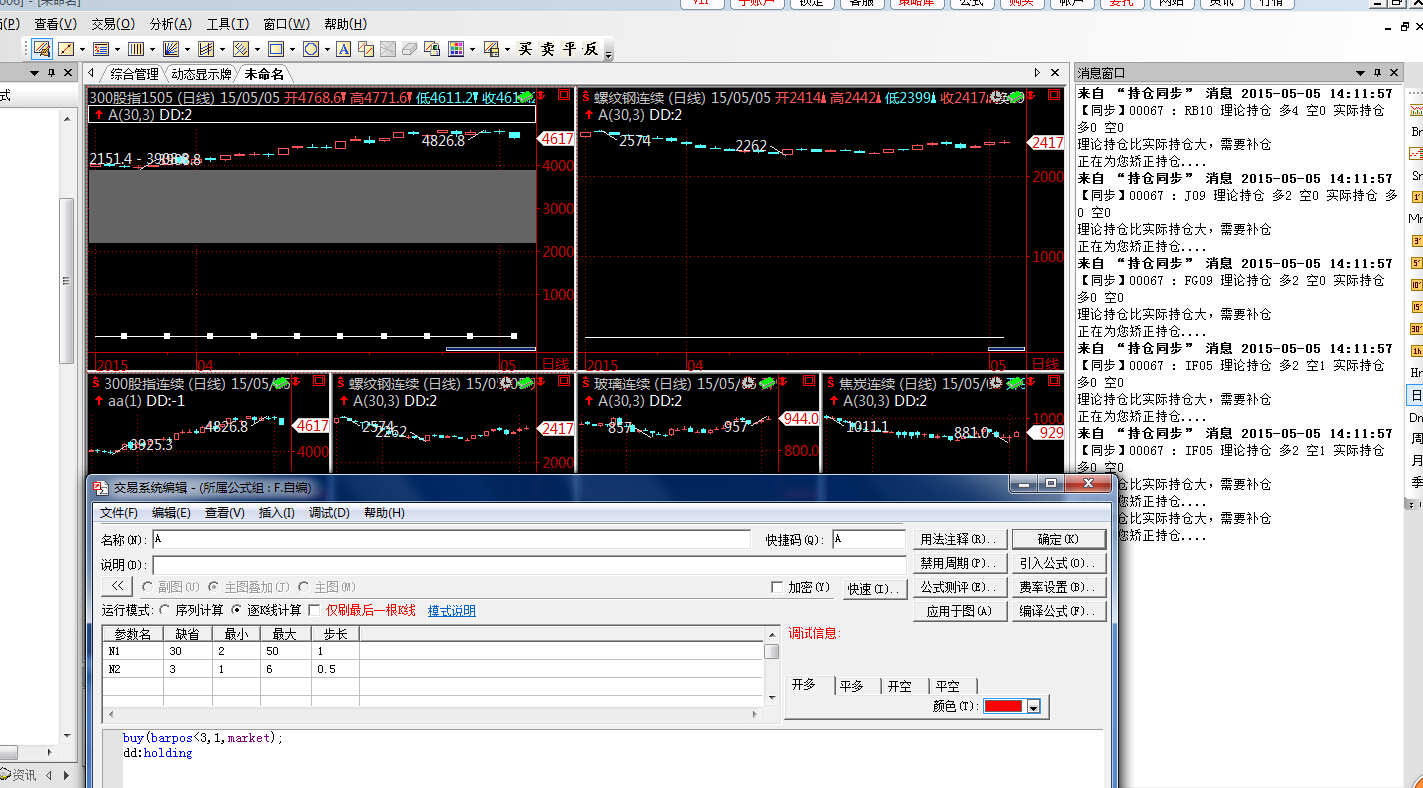Viewport: 1423px width, 788px height.
Task: Enable the 加密 encryption checkbox
Action: pos(778,588)
